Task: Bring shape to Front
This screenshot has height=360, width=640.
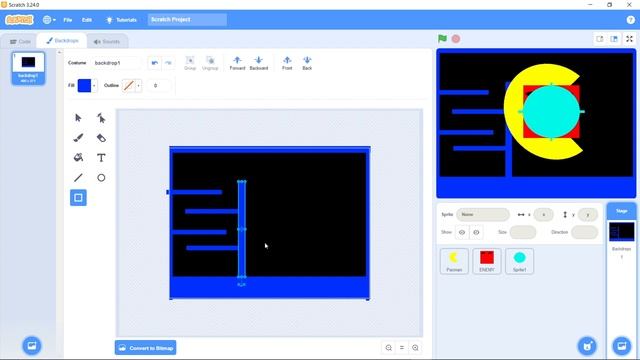Action: (287, 63)
